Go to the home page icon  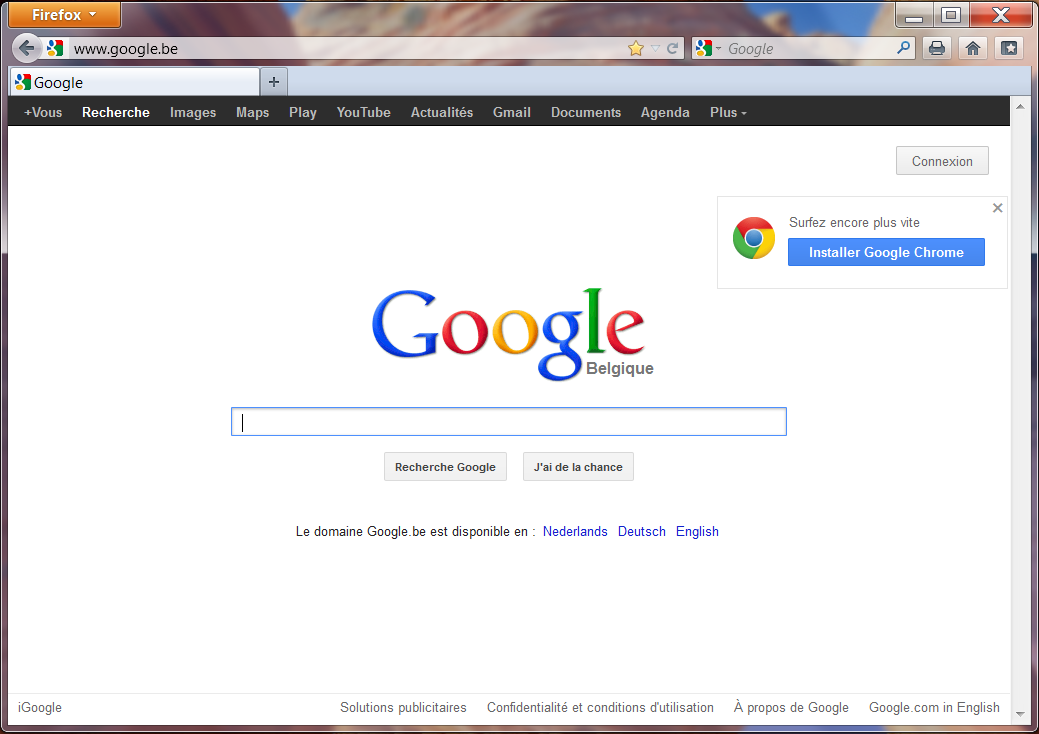[973, 48]
